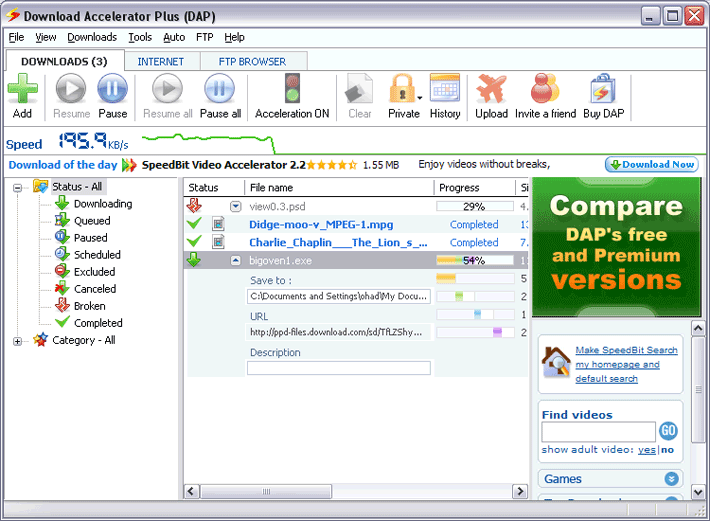Click the Upload airplane icon
Viewport: 710px width, 521px height.
[491, 89]
